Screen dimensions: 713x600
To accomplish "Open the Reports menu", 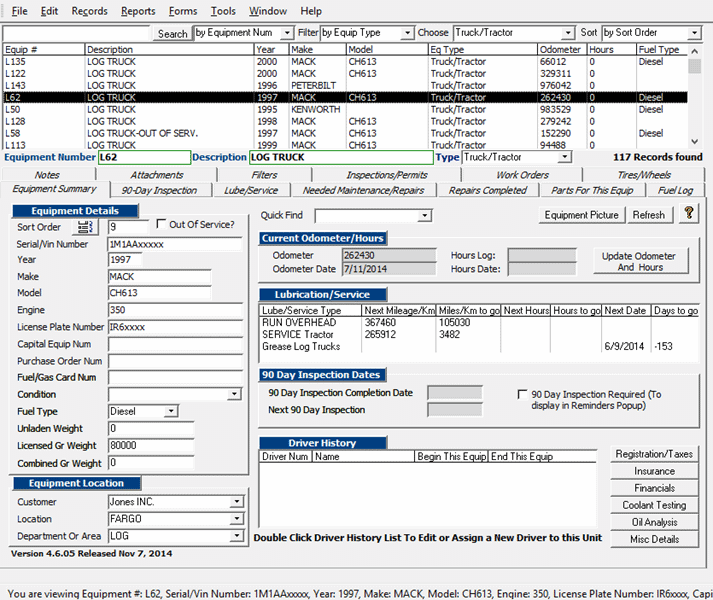I will coord(138,11).
